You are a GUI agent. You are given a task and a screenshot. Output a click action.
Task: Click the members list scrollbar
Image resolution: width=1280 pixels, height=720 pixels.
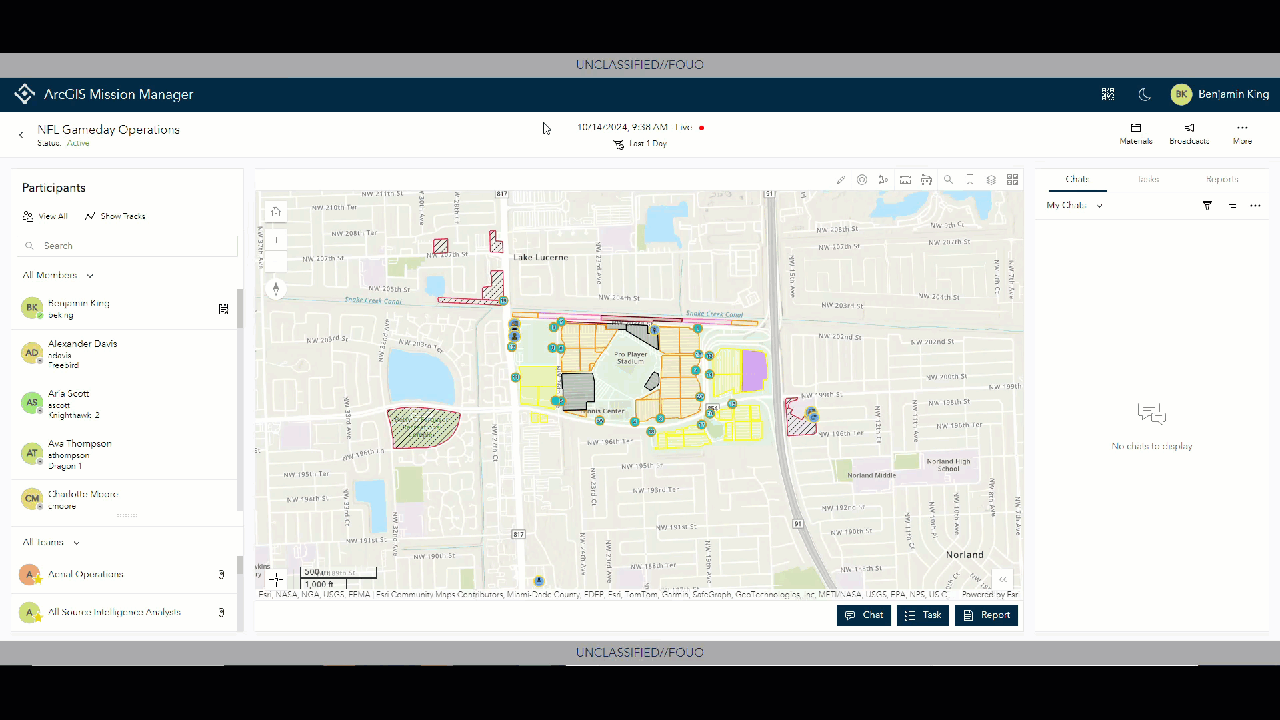(240, 310)
